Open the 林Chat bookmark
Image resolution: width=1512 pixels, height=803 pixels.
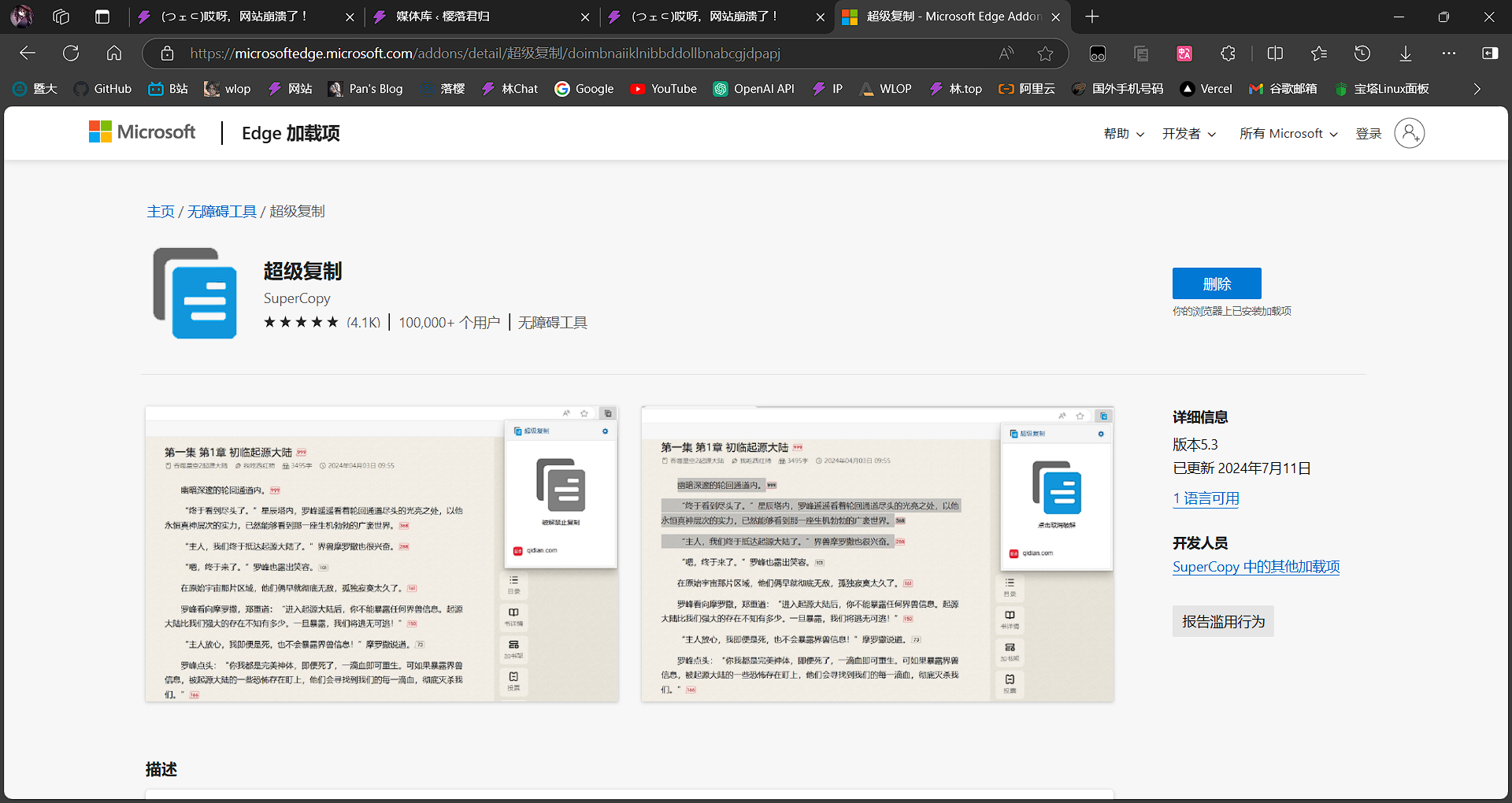510,89
